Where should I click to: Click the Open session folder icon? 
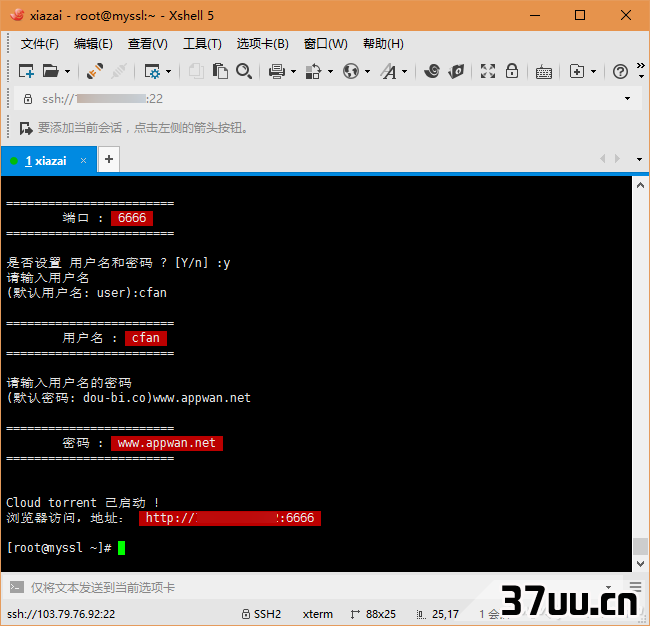pos(51,71)
